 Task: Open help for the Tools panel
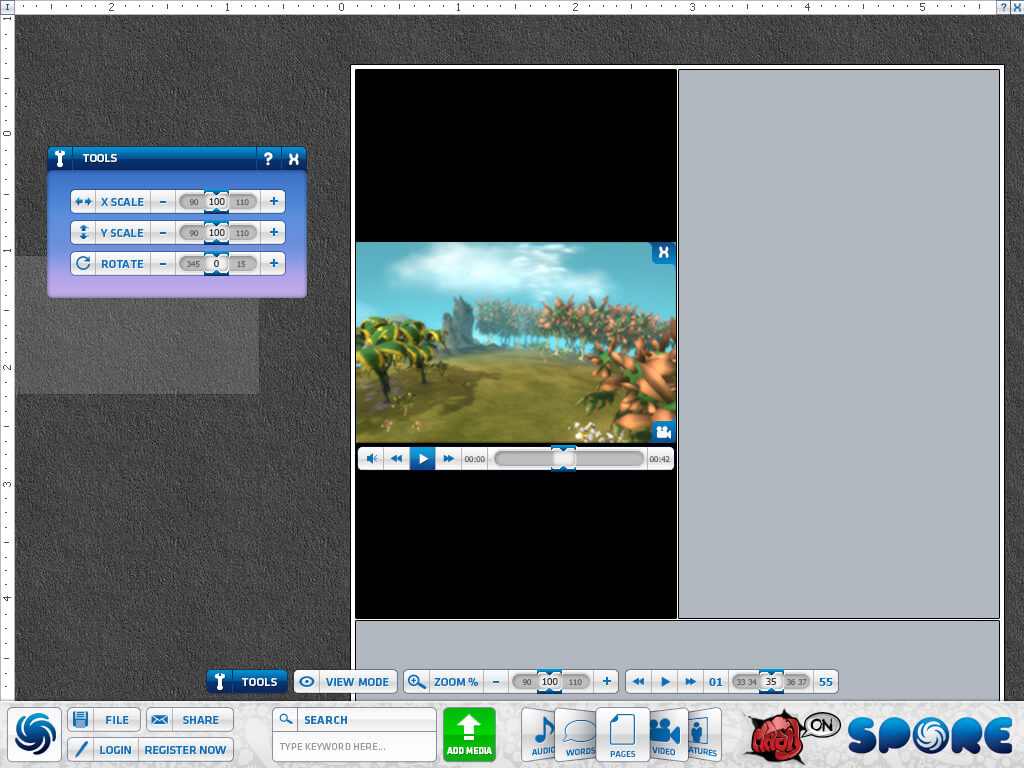point(268,159)
